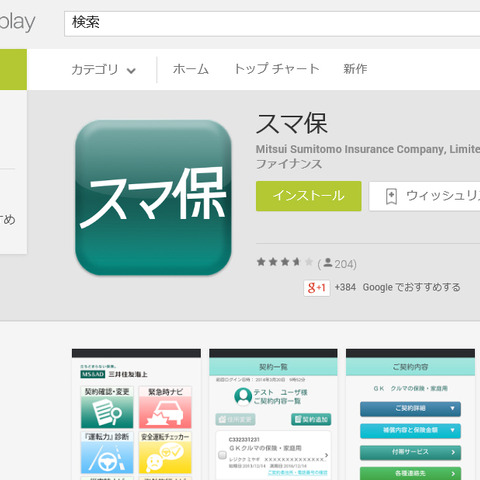Click the +384 recommendation count
Viewport: 480px width, 480px height.
click(345, 287)
